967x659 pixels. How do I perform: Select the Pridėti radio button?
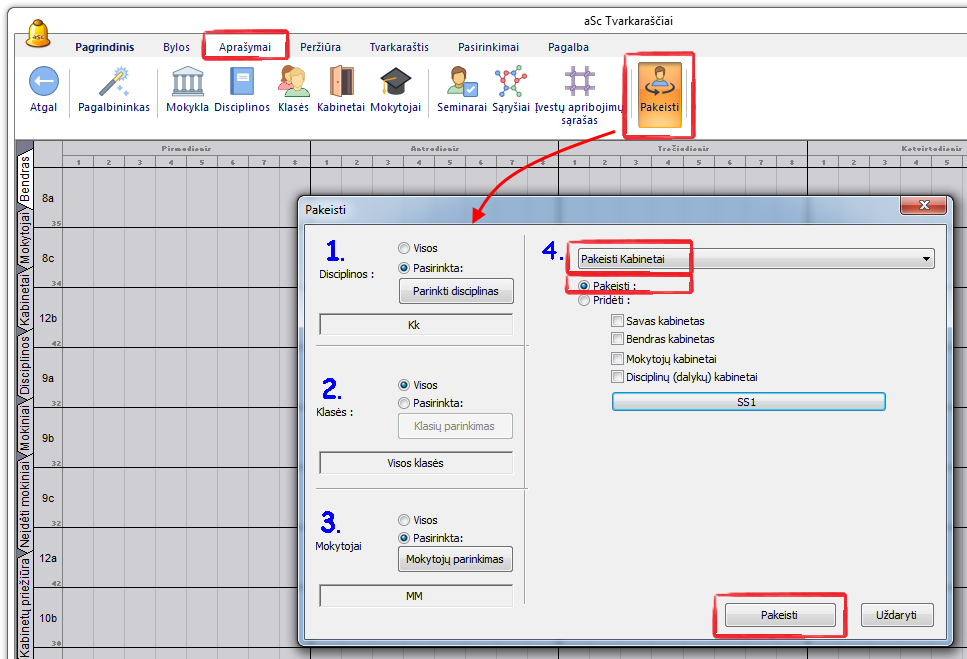pos(584,300)
